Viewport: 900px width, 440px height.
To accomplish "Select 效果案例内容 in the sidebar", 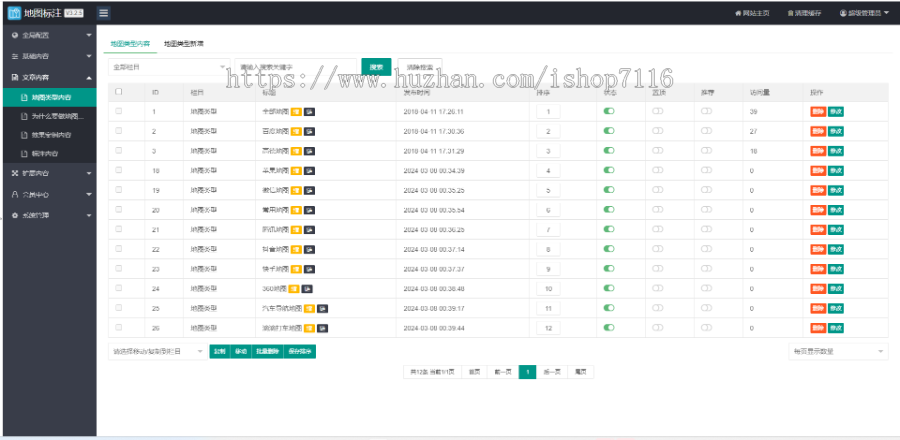I will (49, 135).
